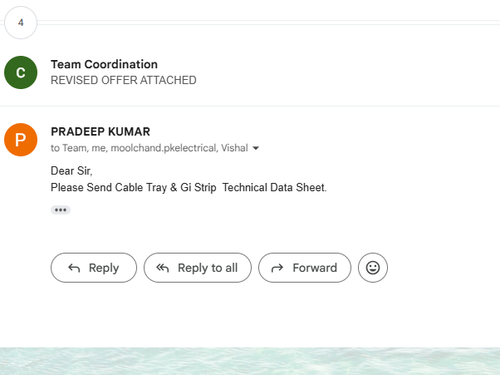Click the forward arrow icon

point(277,268)
